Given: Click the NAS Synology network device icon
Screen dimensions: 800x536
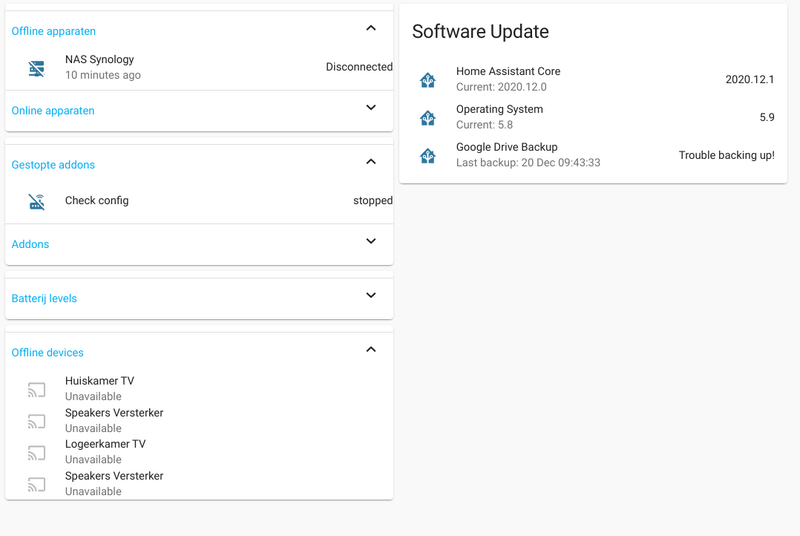Looking at the screenshot, I should coord(37,68).
